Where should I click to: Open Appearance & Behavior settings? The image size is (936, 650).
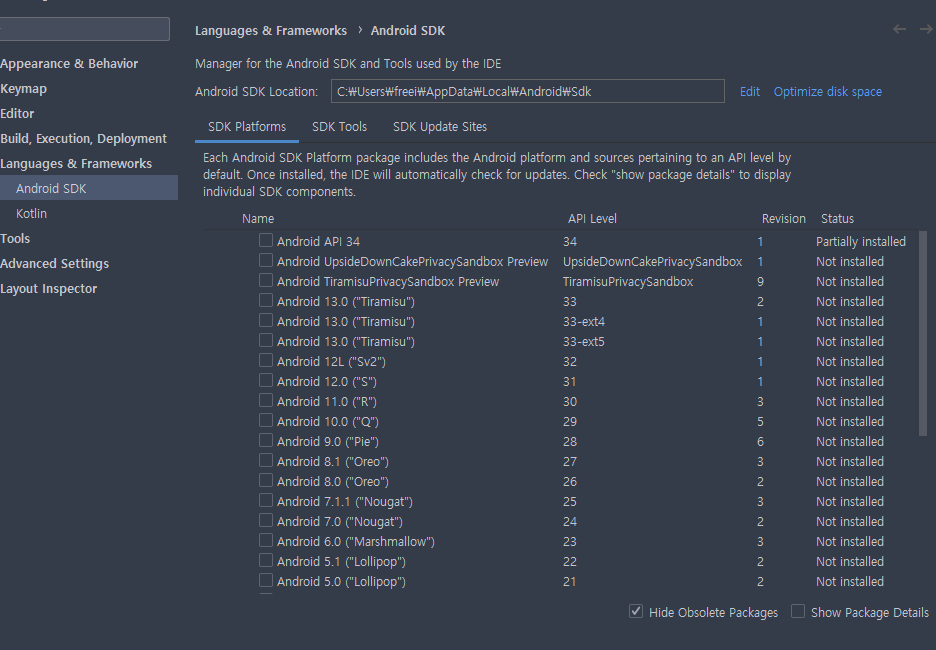[x=69, y=63]
